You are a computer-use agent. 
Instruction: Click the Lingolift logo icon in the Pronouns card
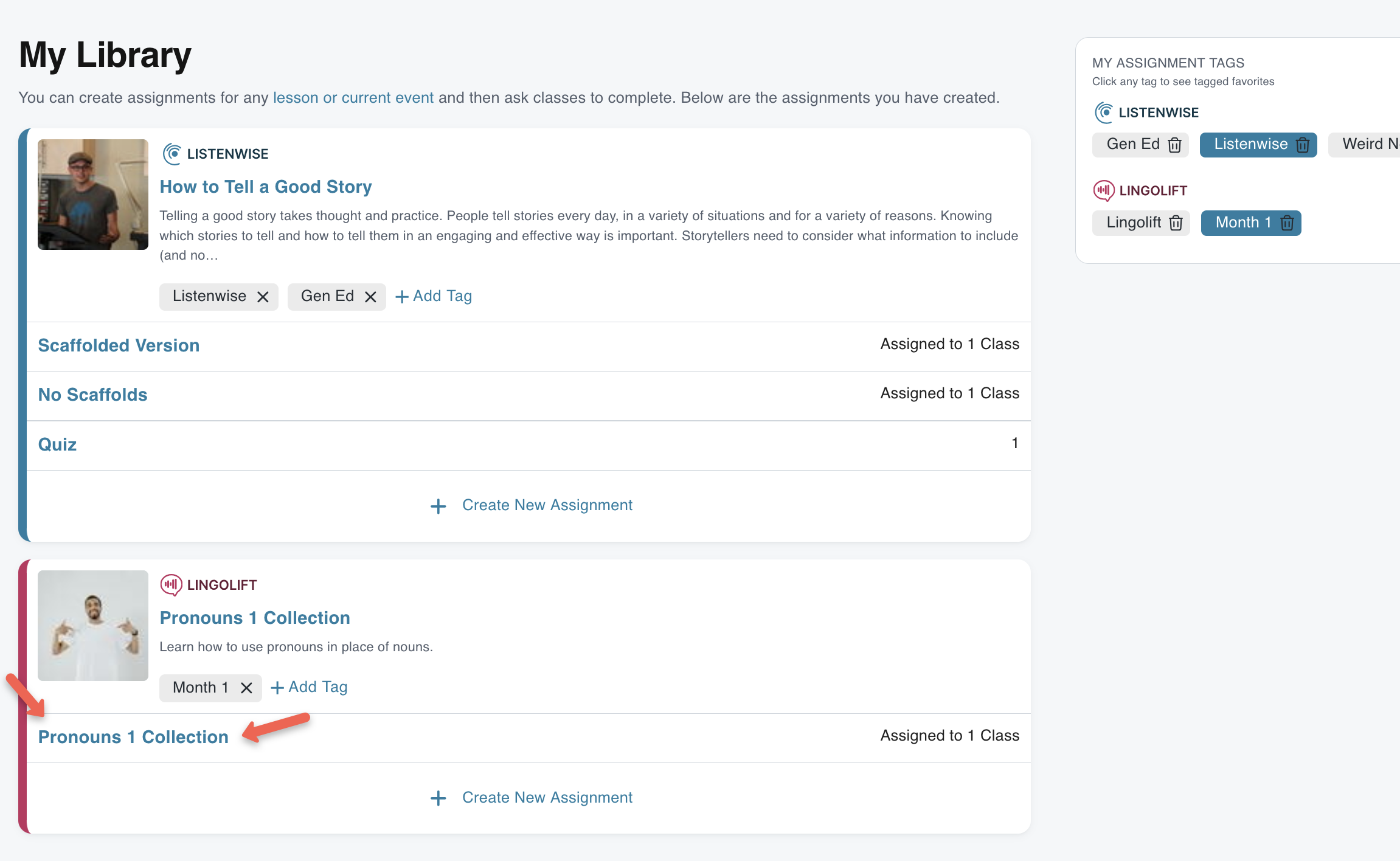(171, 585)
